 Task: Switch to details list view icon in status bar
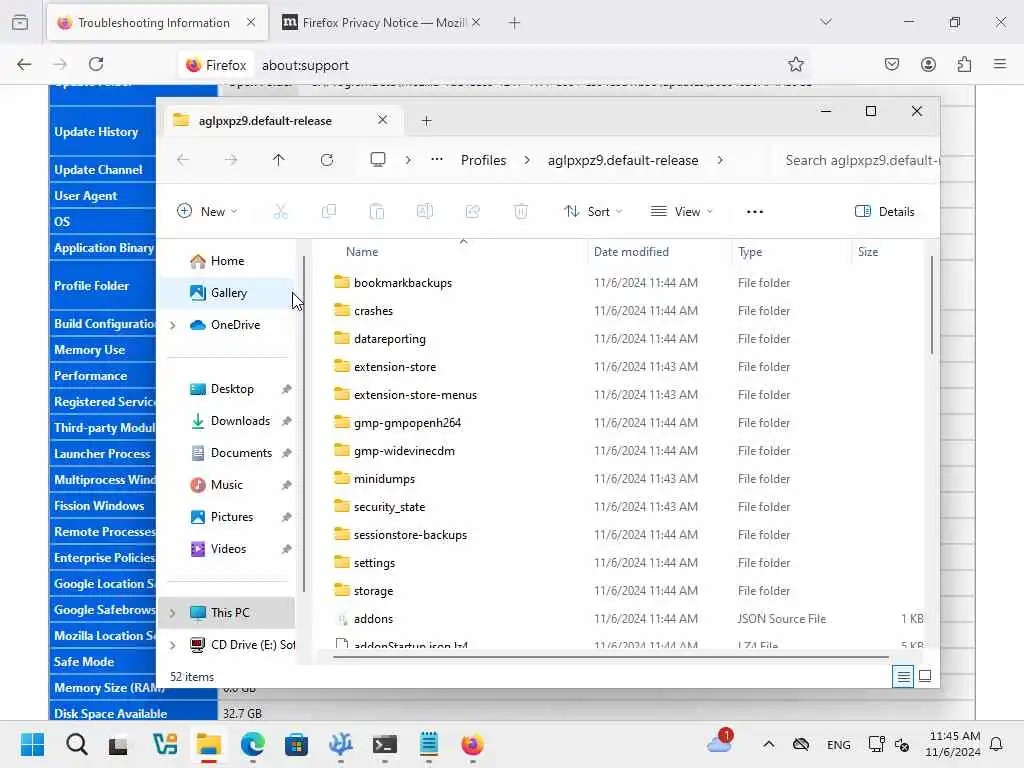(x=903, y=677)
